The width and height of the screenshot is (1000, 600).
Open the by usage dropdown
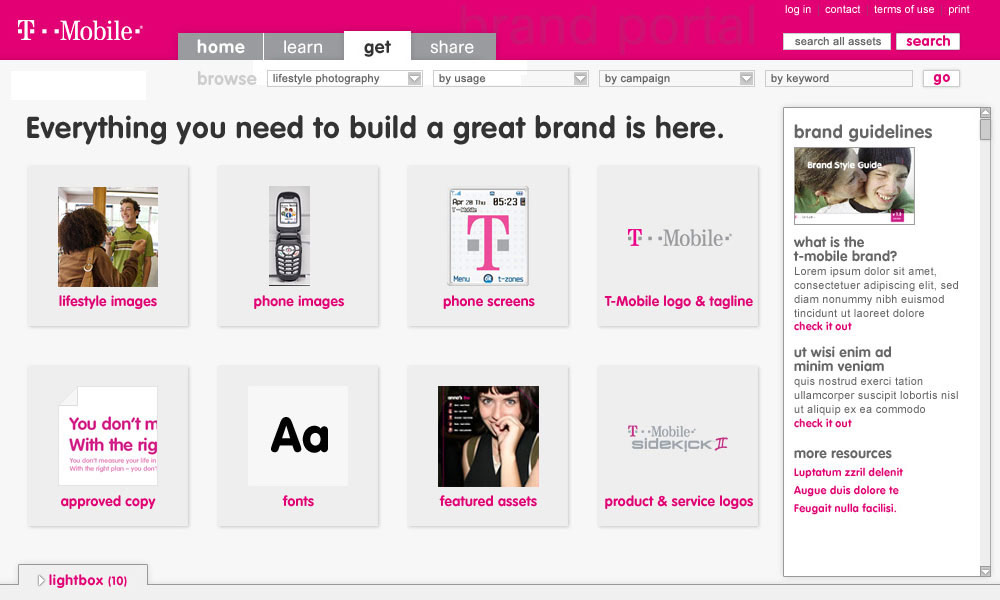pos(511,77)
